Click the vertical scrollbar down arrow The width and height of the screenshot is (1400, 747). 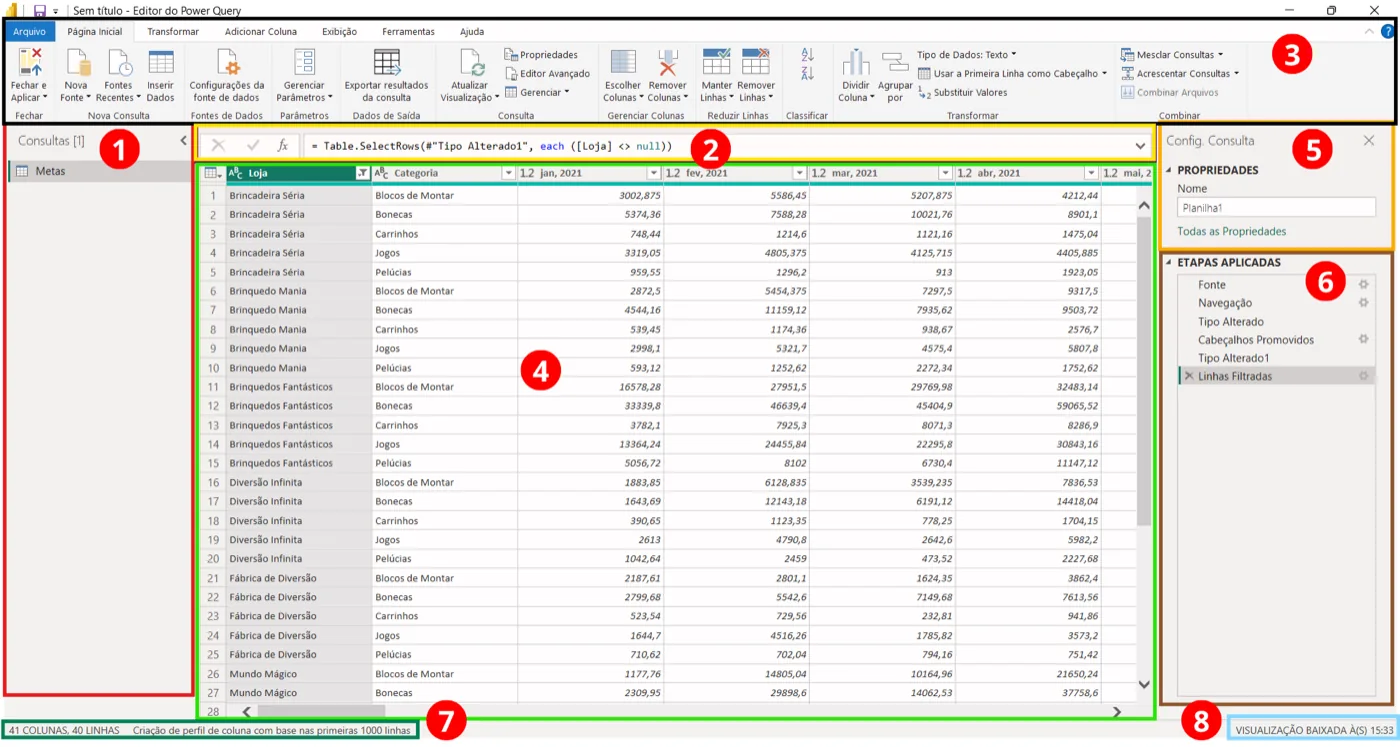pos(1144,684)
